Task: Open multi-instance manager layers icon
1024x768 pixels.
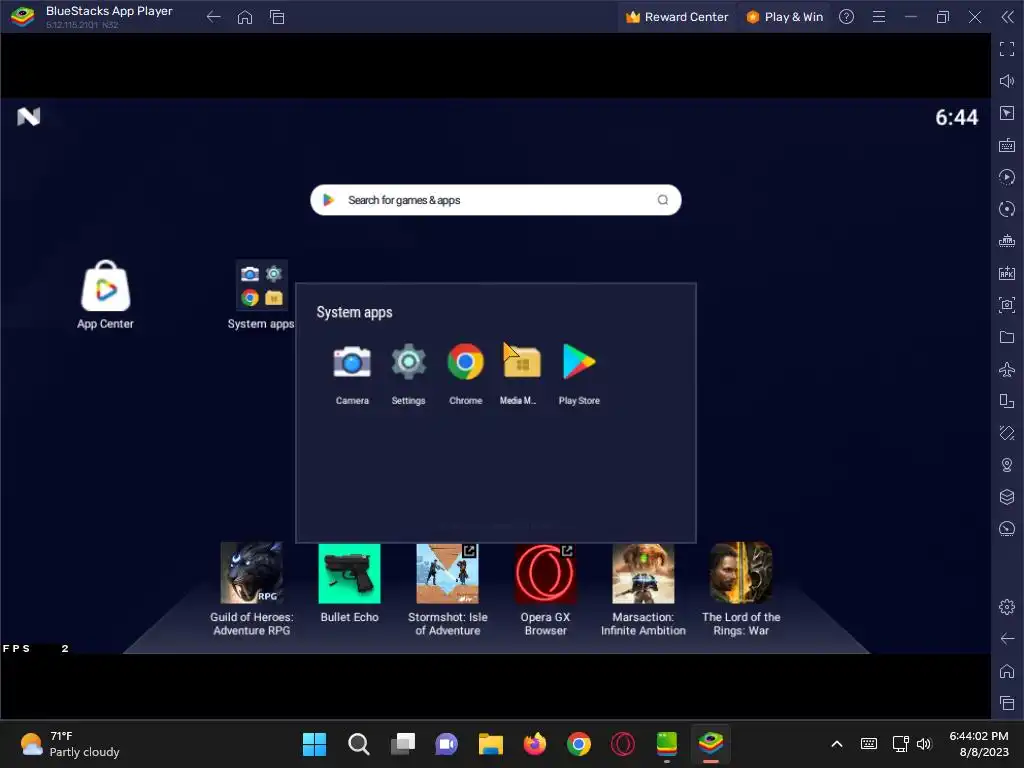Action: pyautogui.click(x=1007, y=497)
